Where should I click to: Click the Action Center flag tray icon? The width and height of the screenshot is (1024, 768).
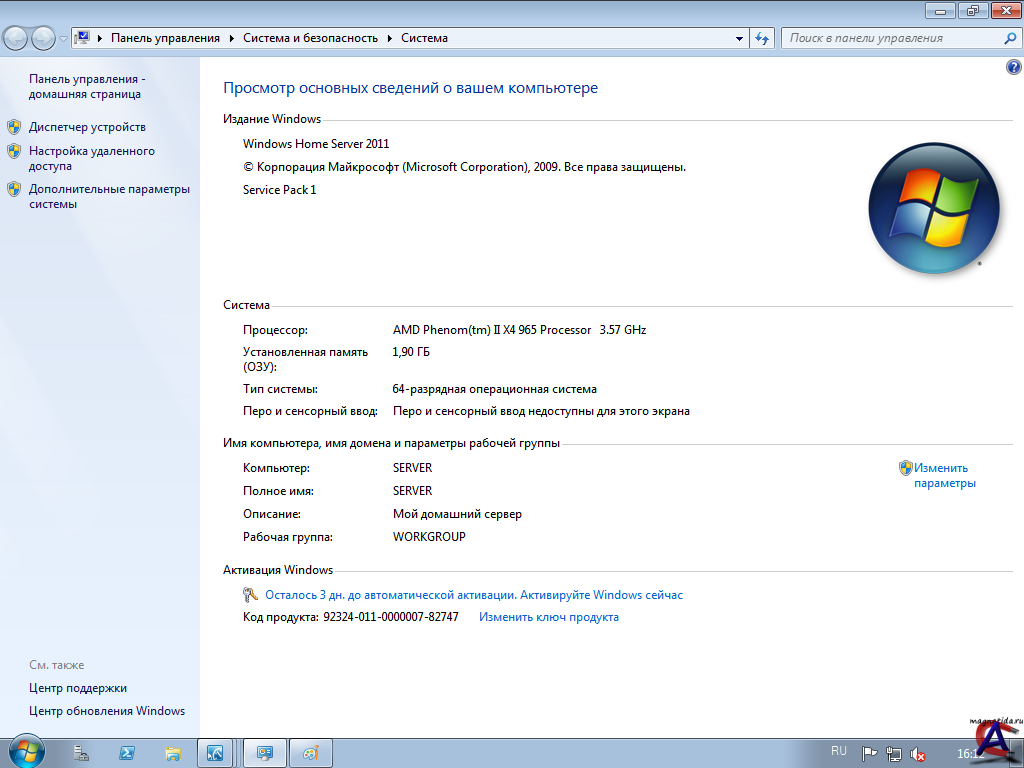[x=870, y=754]
